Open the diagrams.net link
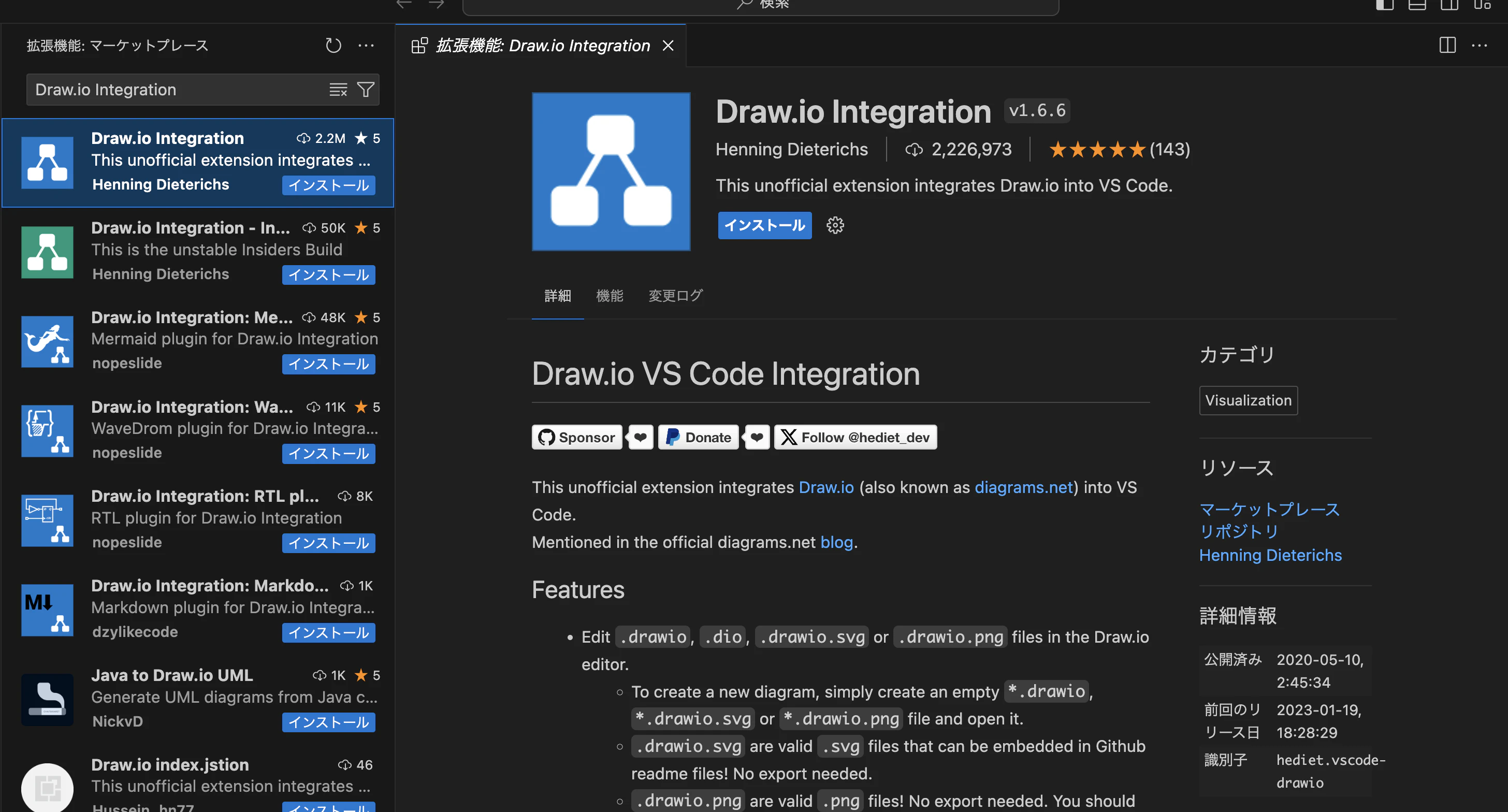1508x812 pixels. tap(1024, 487)
